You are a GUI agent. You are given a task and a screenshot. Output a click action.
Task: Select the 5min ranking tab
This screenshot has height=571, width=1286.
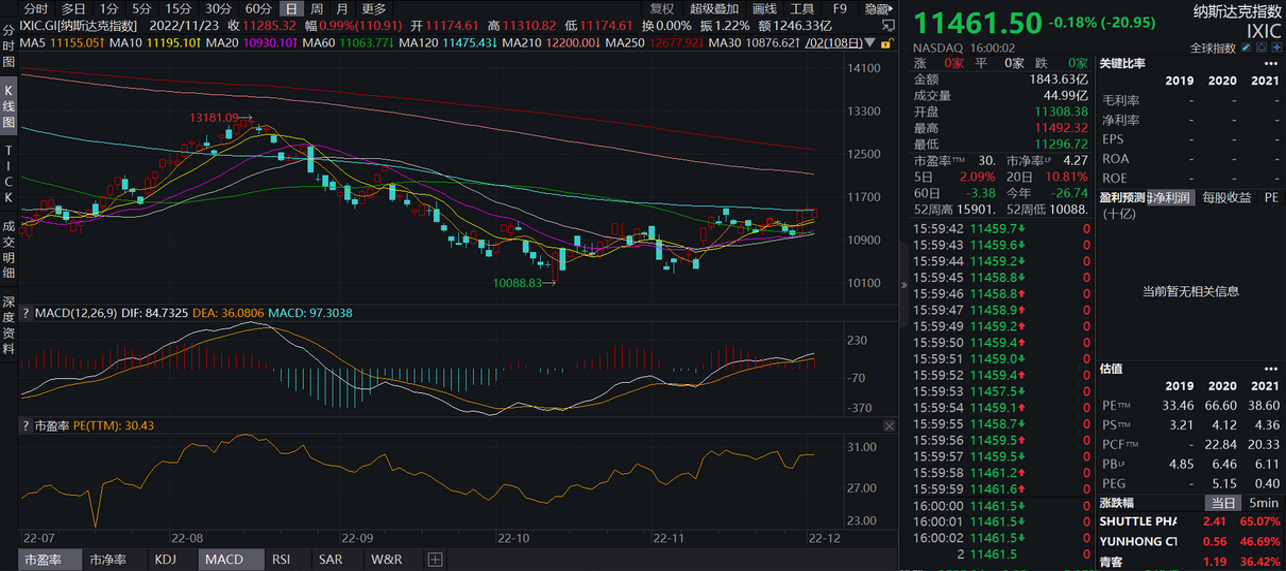click(x=1262, y=503)
